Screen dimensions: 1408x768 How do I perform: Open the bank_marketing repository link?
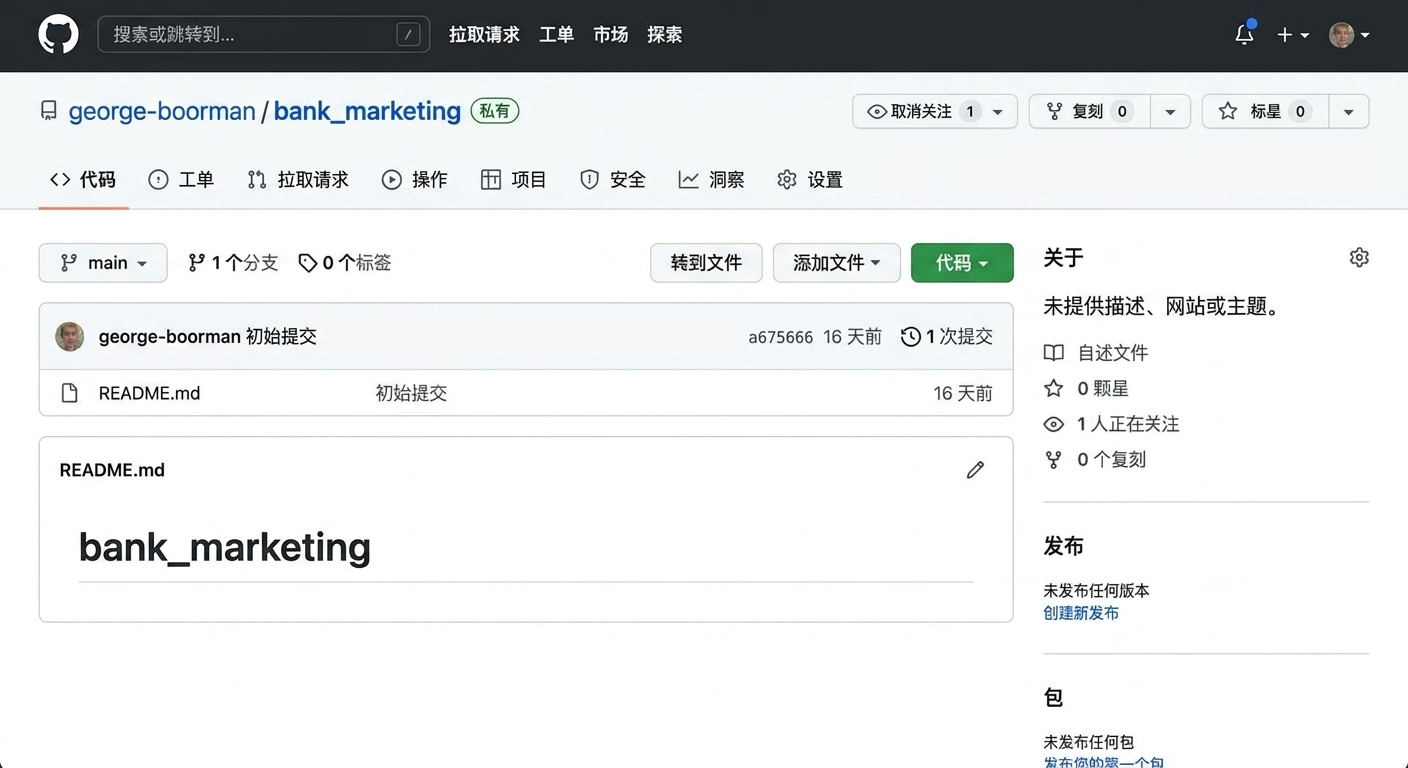pyautogui.click(x=367, y=111)
